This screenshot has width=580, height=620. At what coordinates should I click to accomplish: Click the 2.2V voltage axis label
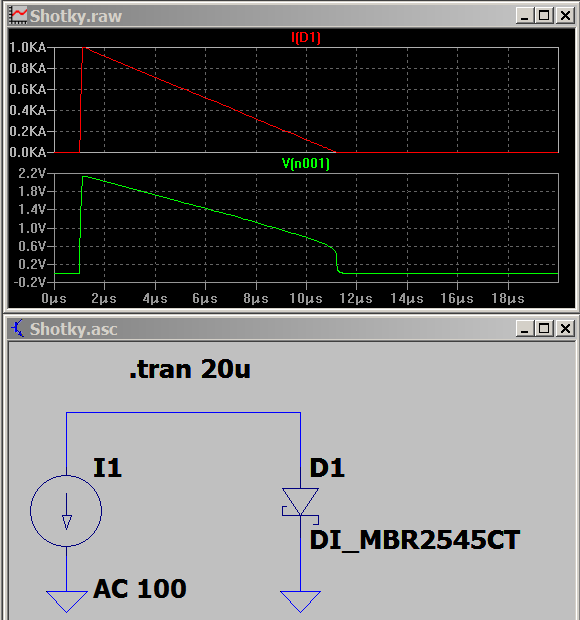tap(32, 173)
